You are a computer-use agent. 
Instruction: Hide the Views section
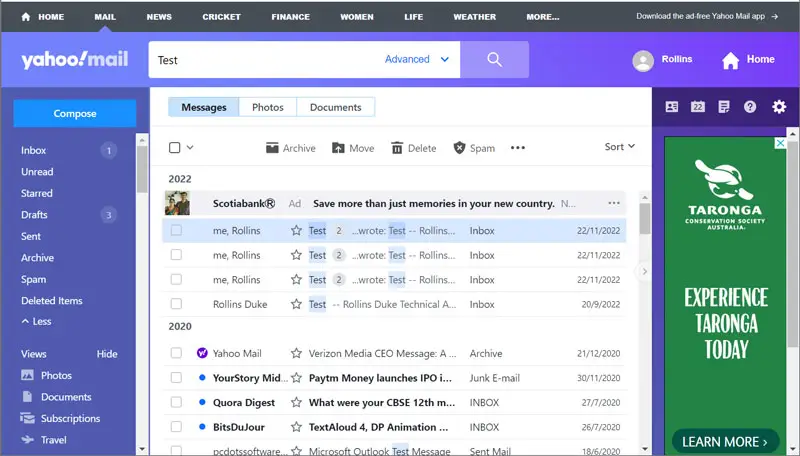pyautogui.click(x=106, y=354)
